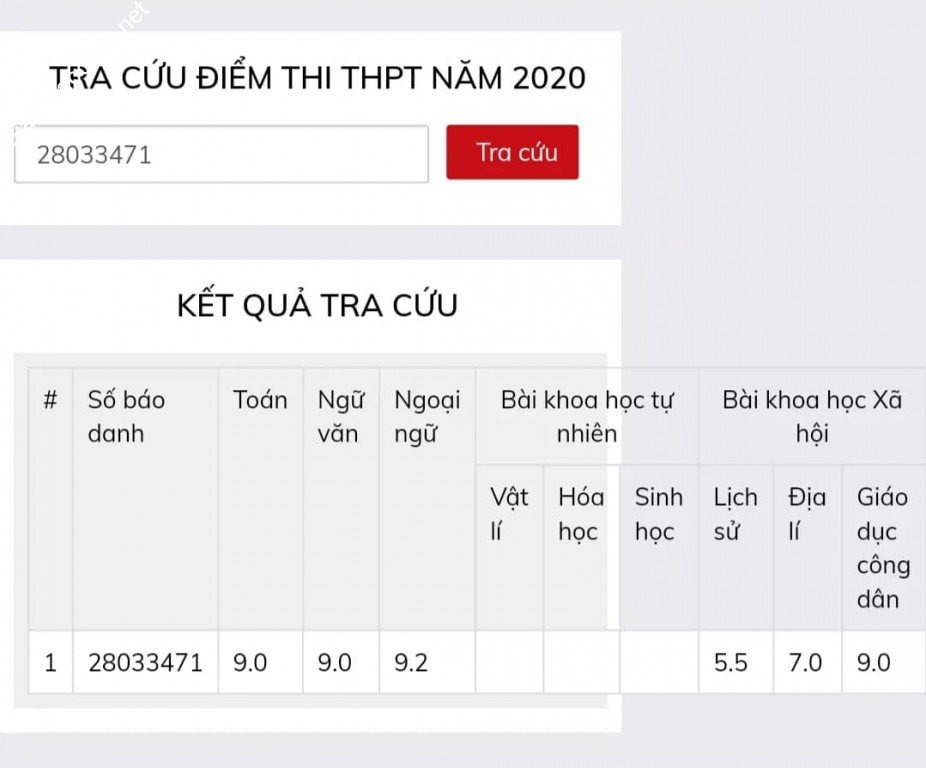Click the Ngoại ngữ column header

(427, 417)
